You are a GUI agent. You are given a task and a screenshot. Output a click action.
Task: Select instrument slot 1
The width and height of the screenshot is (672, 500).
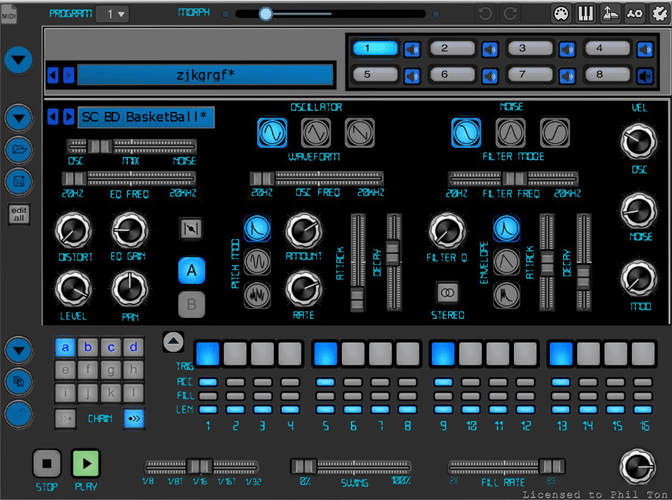[375, 48]
